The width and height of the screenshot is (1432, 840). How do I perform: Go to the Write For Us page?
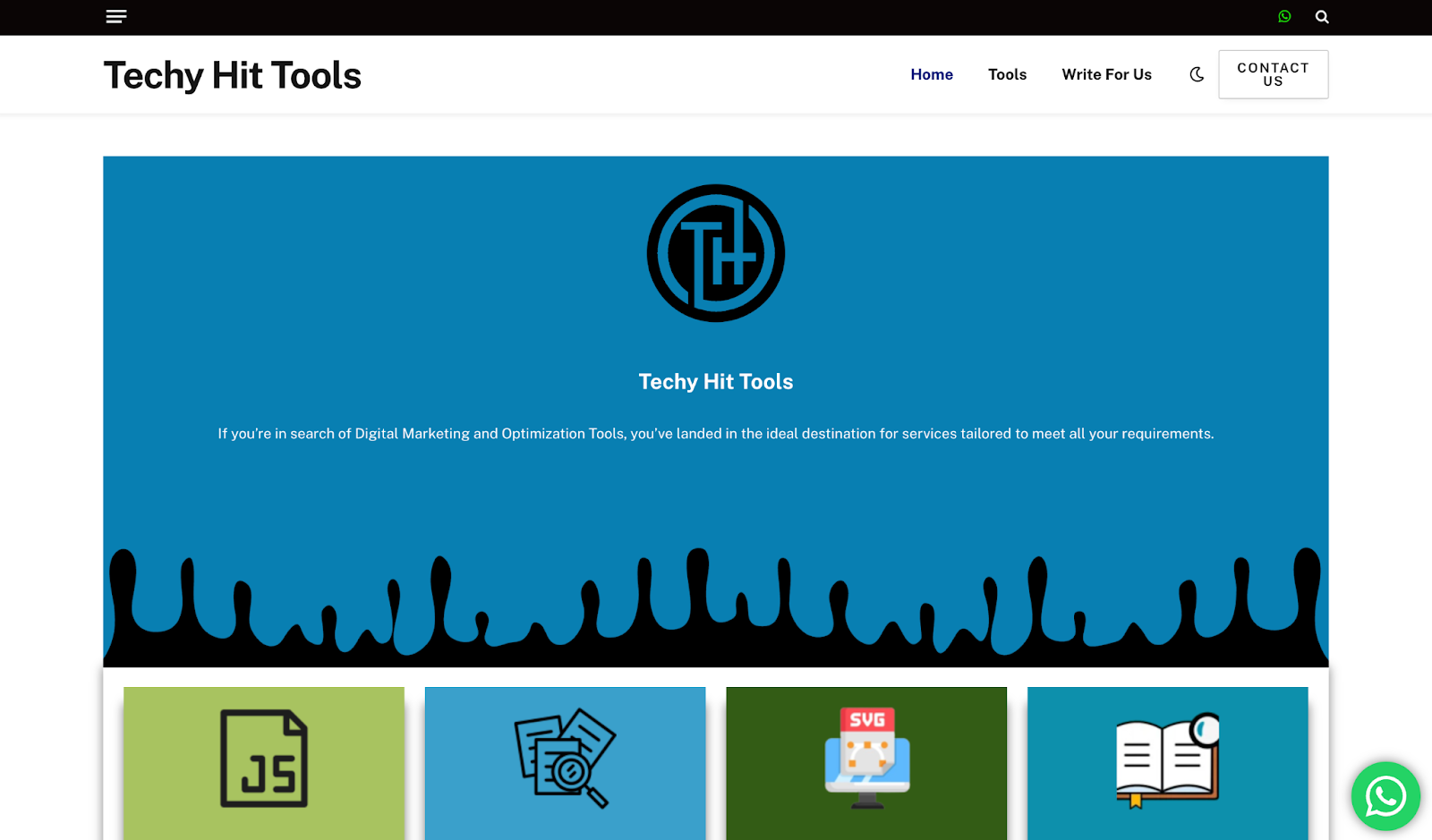tap(1106, 74)
